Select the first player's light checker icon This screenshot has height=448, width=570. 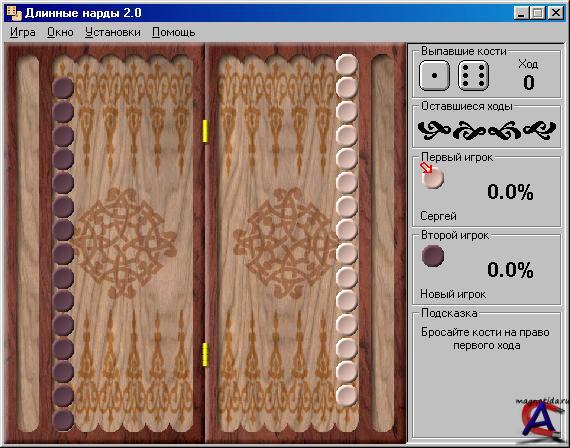[433, 178]
